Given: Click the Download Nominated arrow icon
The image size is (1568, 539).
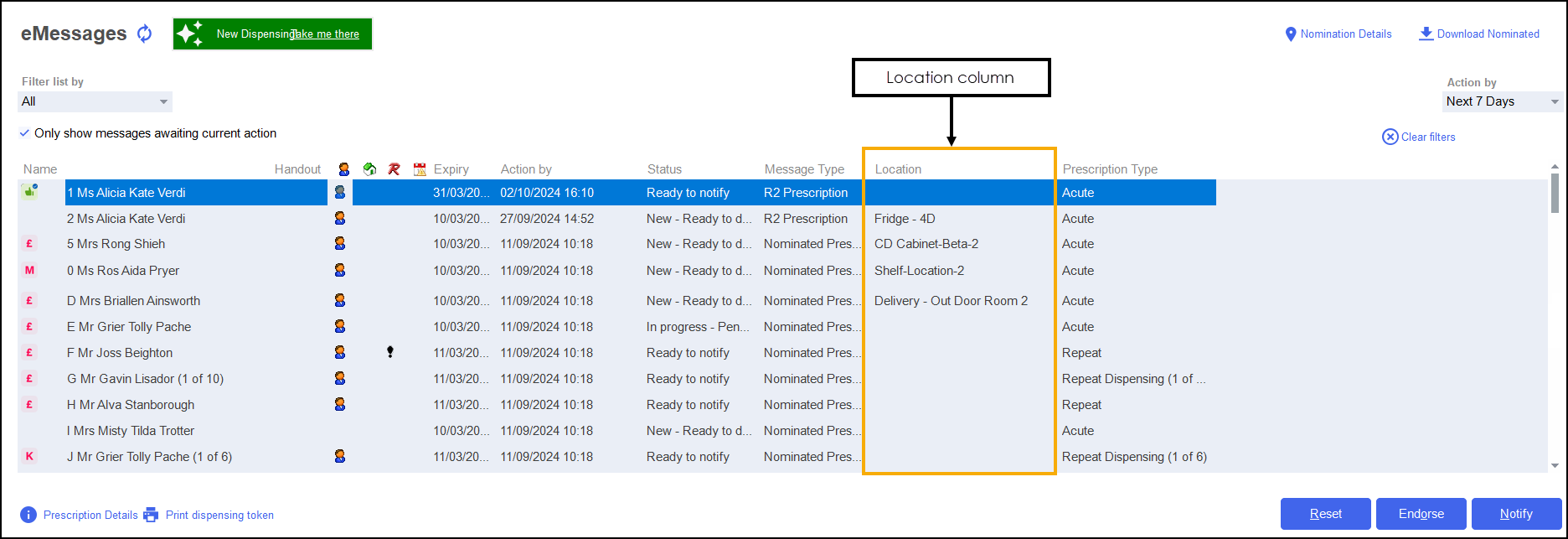Looking at the screenshot, I should pyautogui.click(x=1426, y=34).
